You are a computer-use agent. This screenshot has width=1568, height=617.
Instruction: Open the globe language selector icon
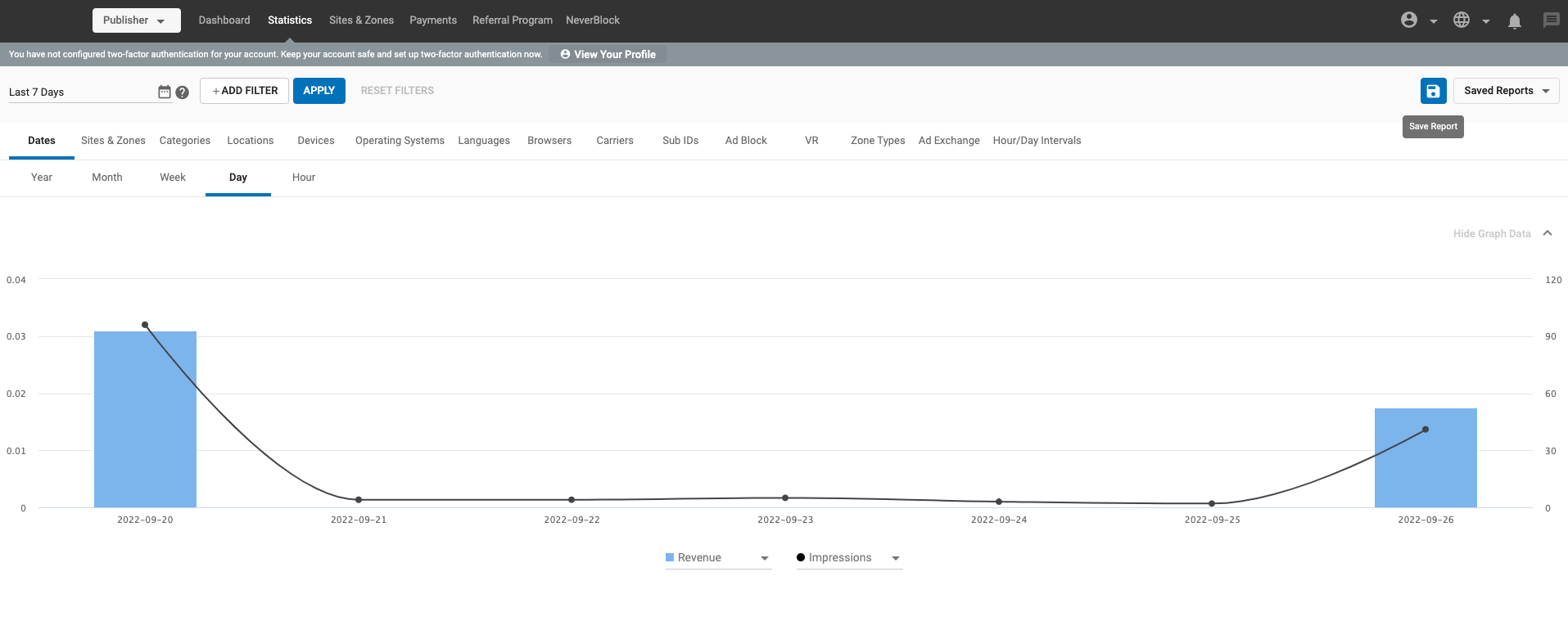(1462, 20)
